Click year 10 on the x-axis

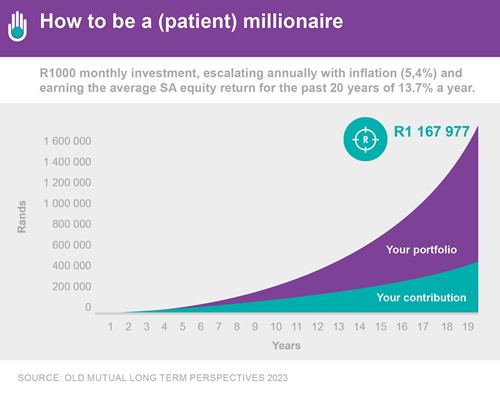(x=276, y=327)
